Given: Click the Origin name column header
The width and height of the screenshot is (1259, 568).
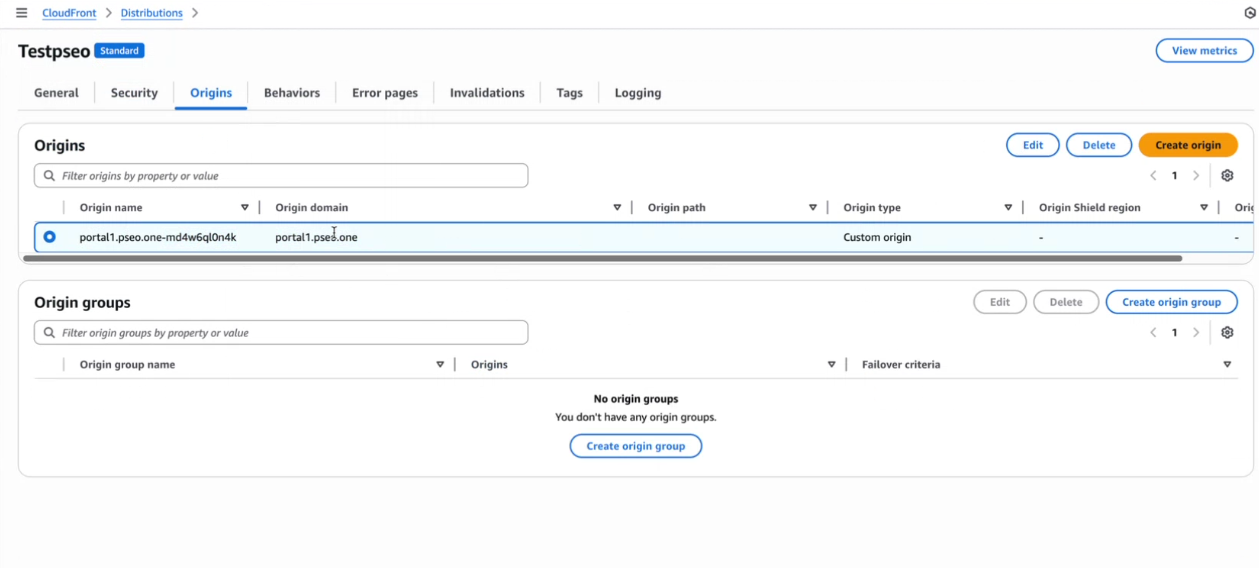Looking at the screenshot, I should click(x=111, y=208).
